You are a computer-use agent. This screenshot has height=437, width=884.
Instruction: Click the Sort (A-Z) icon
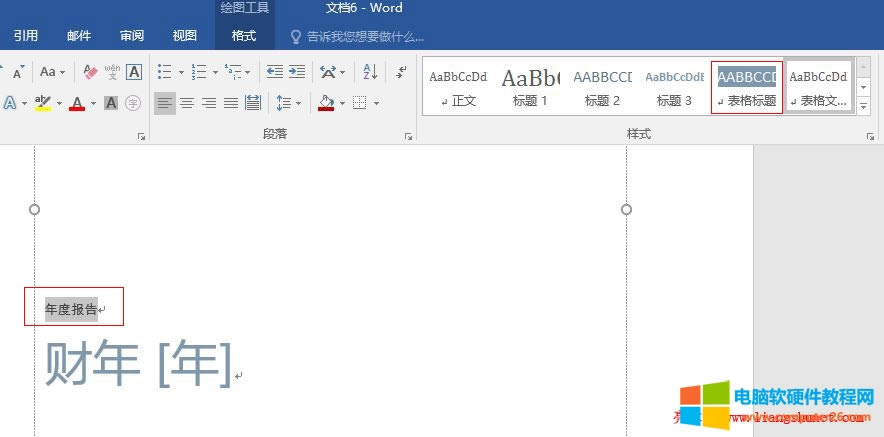coord(370,72)
